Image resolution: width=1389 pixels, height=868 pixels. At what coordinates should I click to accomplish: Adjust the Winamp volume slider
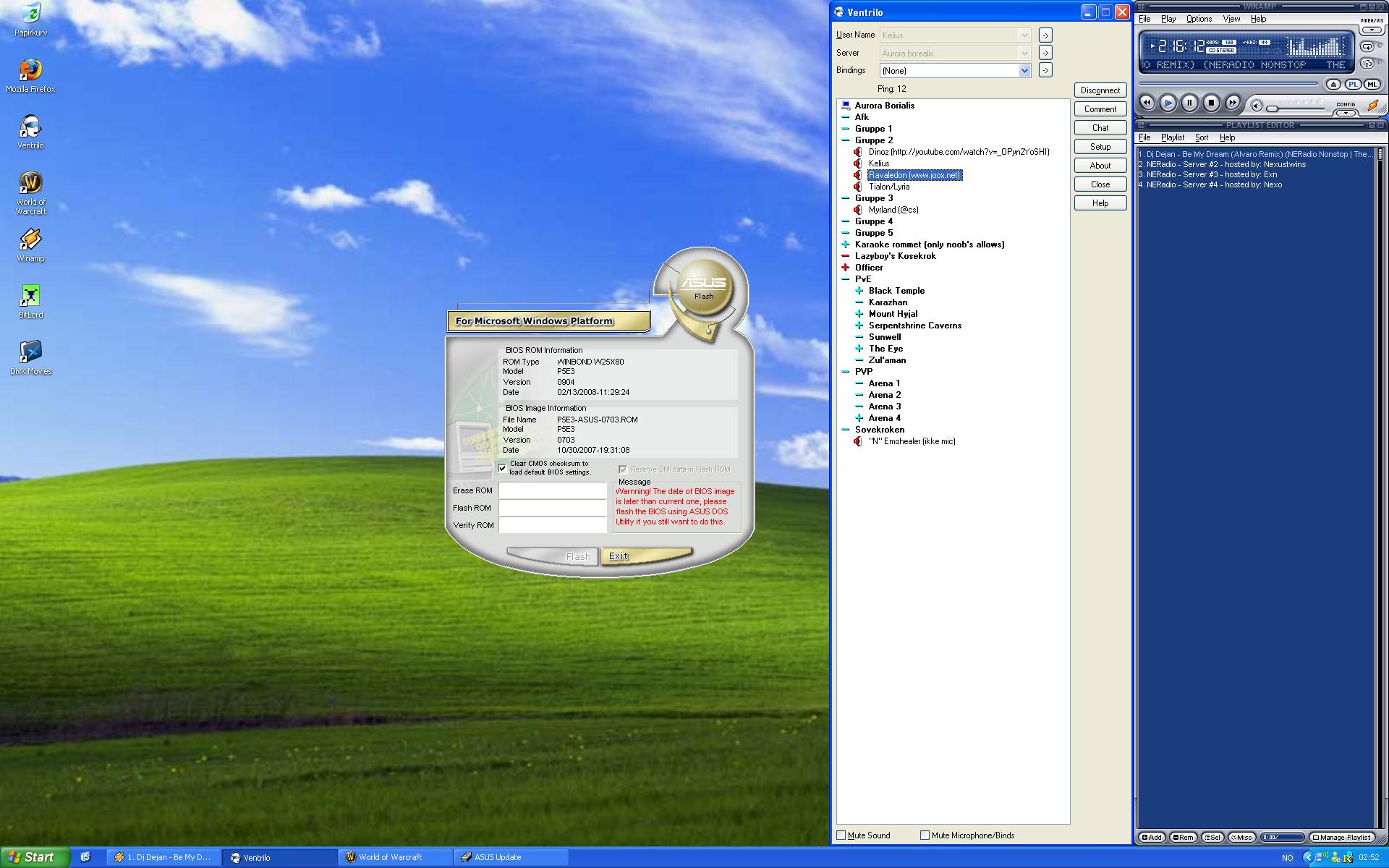pyautogui.click(x=1295, y=107)
